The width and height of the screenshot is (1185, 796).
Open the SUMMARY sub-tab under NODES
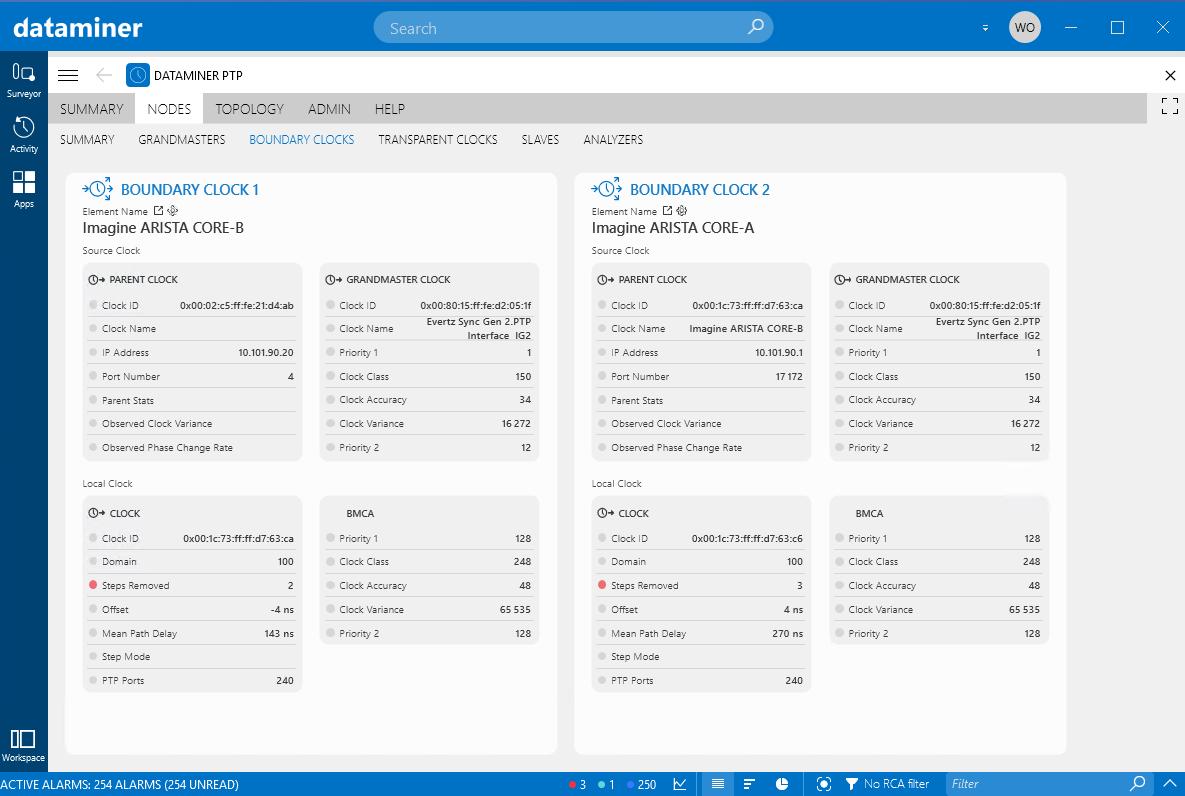pos(87,140)
